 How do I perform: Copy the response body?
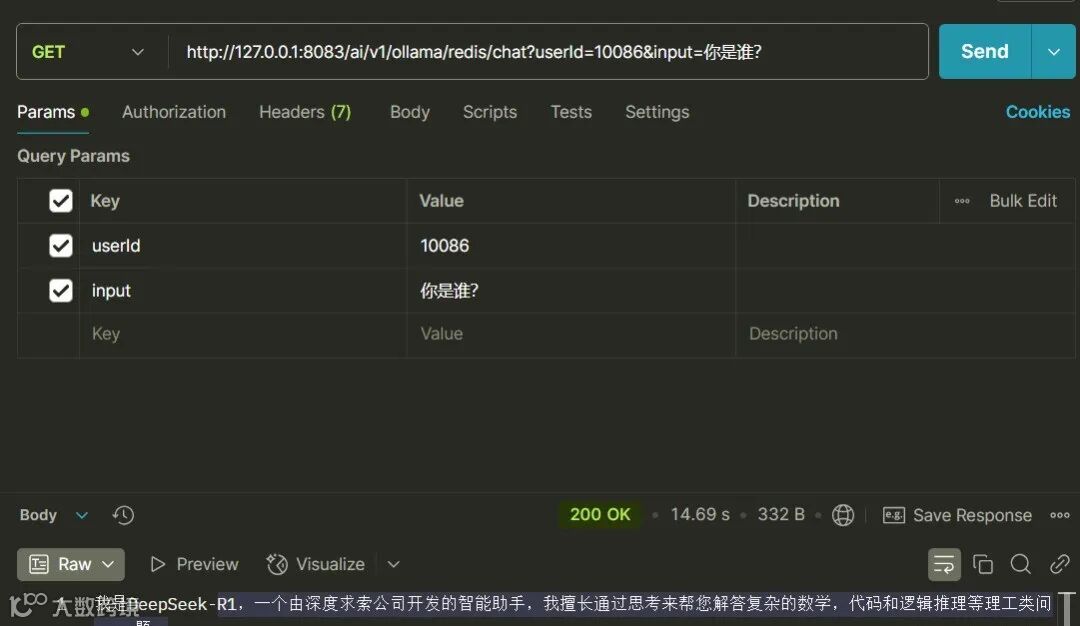[x=983, y=564]
